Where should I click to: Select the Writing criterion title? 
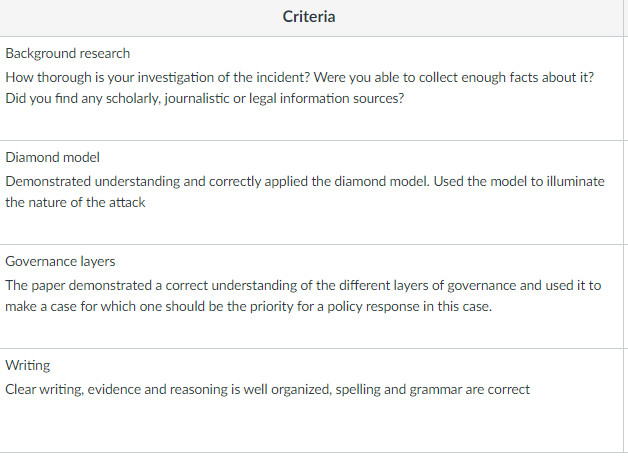[28, 366]
